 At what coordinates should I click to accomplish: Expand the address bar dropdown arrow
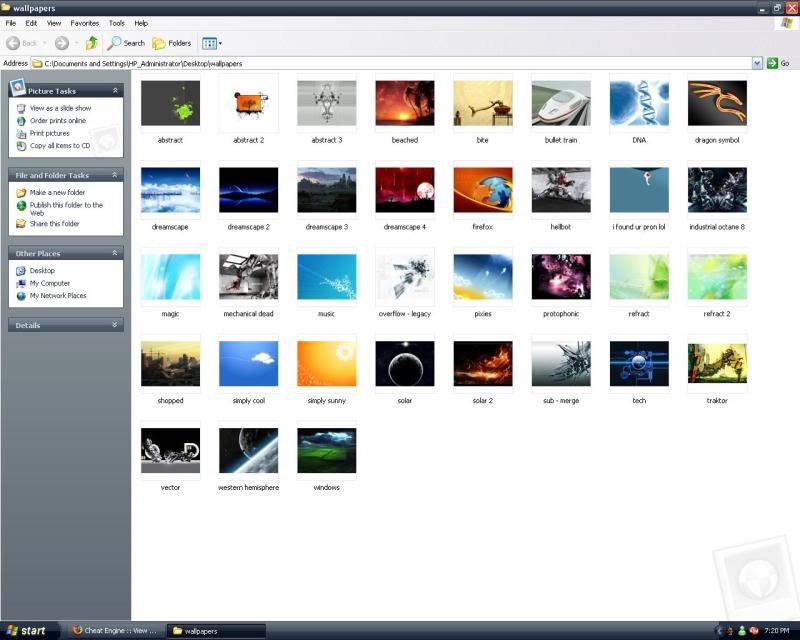[x=757, y=63]
